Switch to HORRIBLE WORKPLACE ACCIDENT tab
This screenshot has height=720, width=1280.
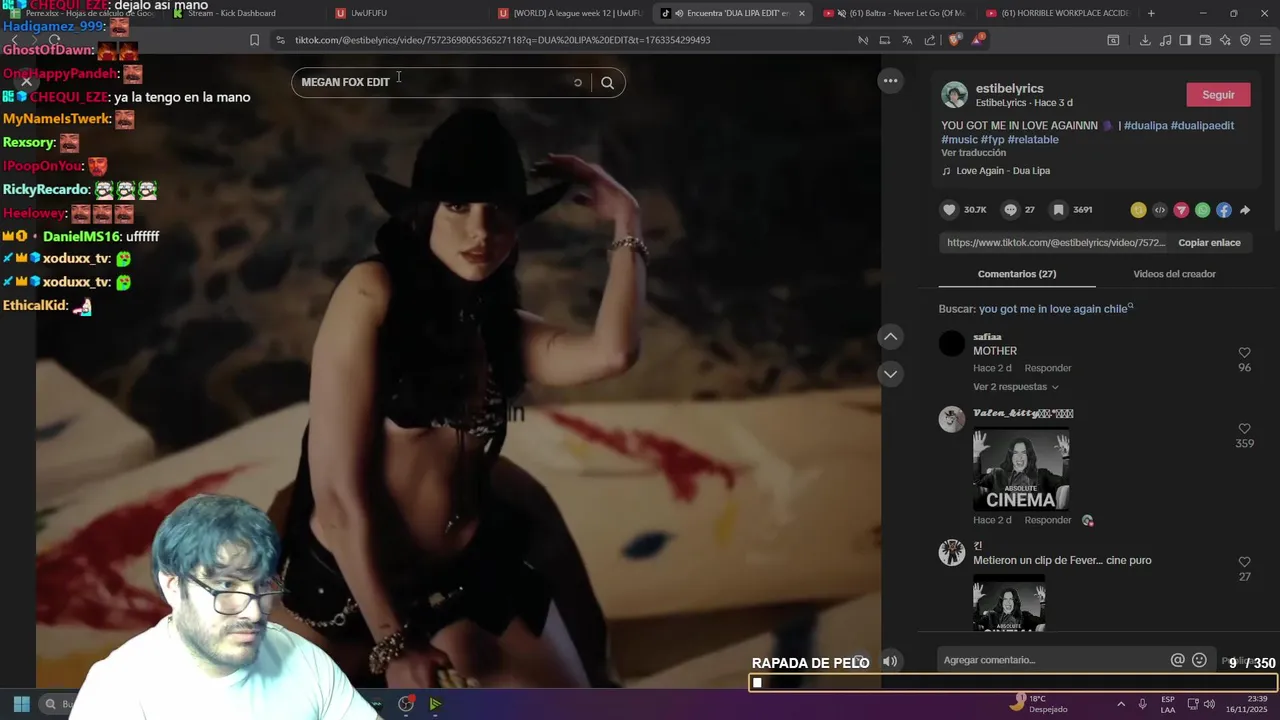tap(1057, 13)
